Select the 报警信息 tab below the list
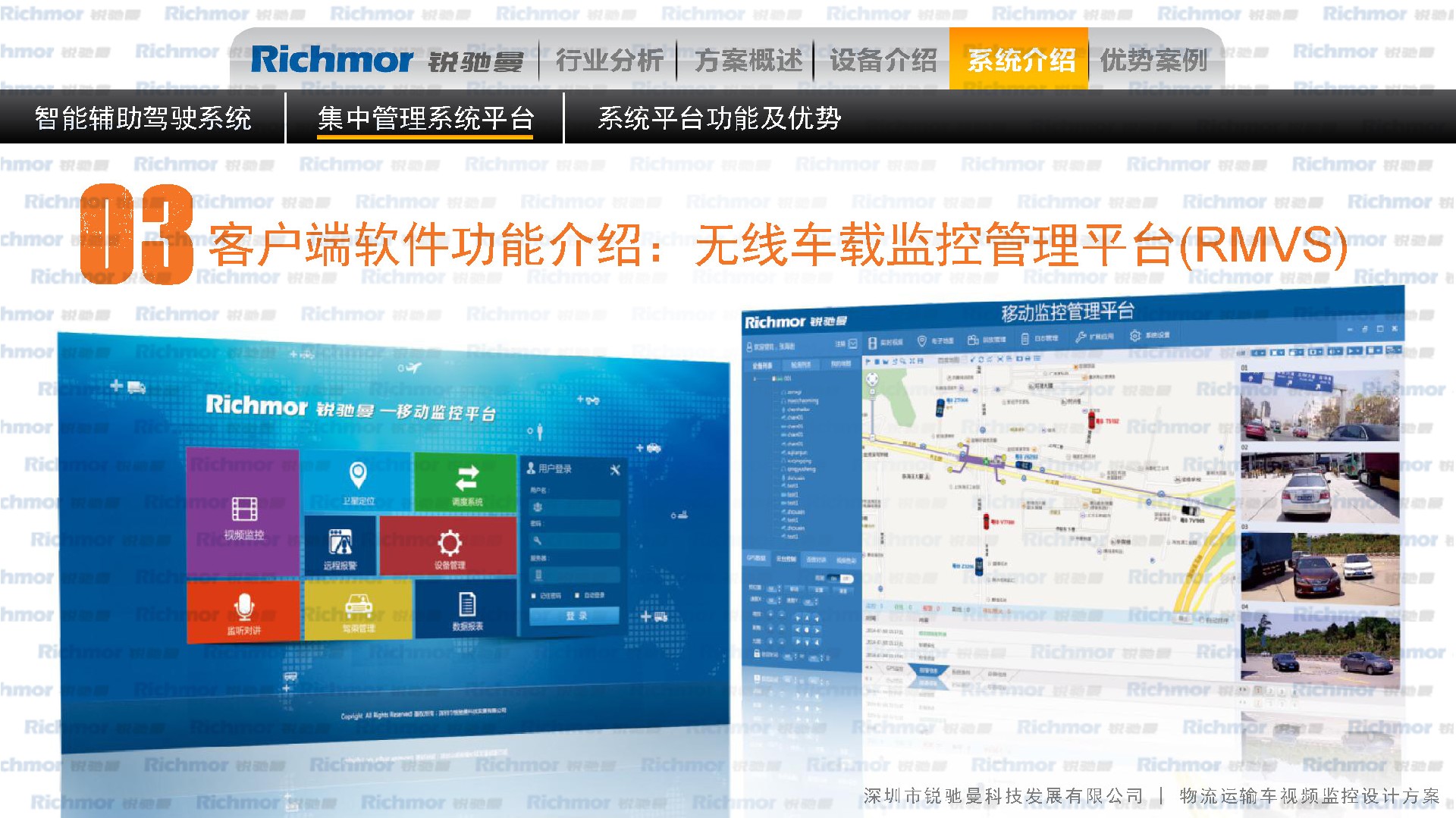Image resolution: width=1456 pixels, height=818 pixels. click(x=927, y=670)
